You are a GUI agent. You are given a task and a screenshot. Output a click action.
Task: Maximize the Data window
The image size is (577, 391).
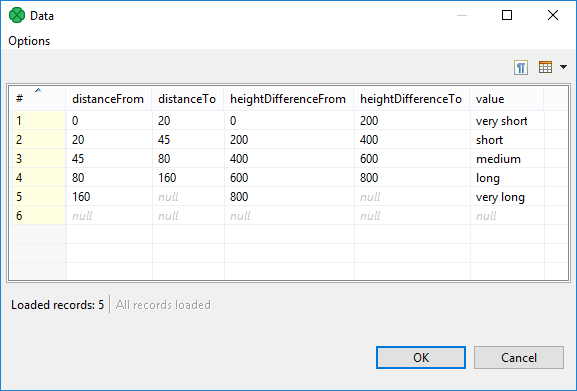pyautogui.click(x=507, y=15)
